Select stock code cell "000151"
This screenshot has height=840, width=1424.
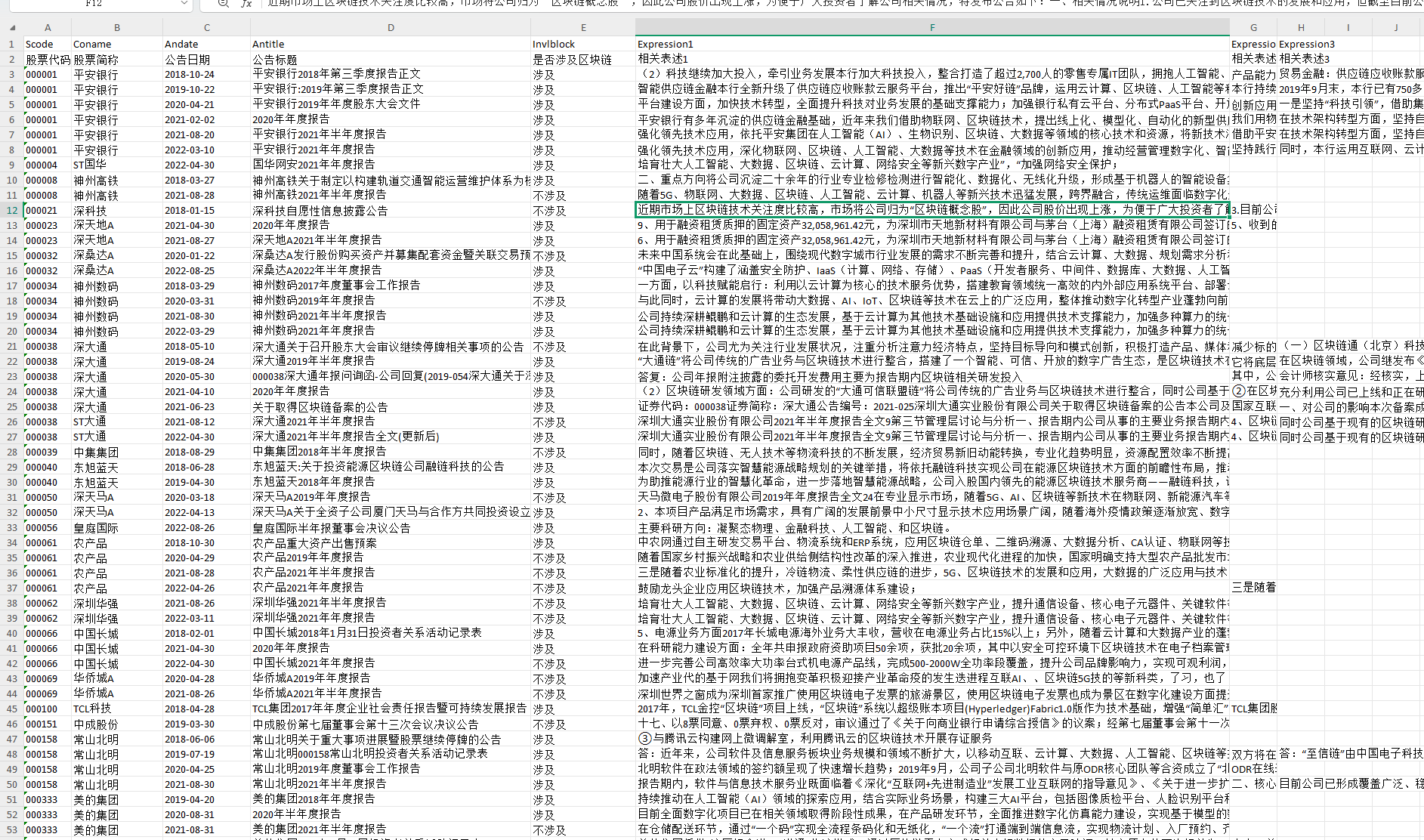(x=48, y=724)
